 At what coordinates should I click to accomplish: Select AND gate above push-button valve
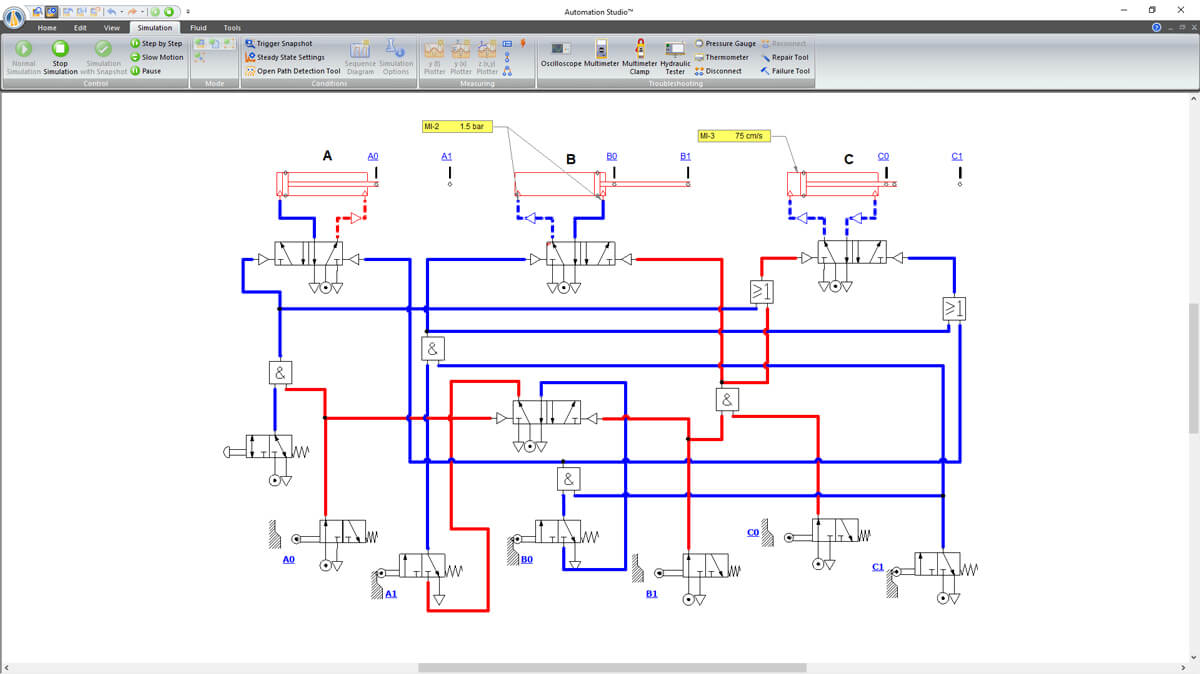(x=279, y=373)
